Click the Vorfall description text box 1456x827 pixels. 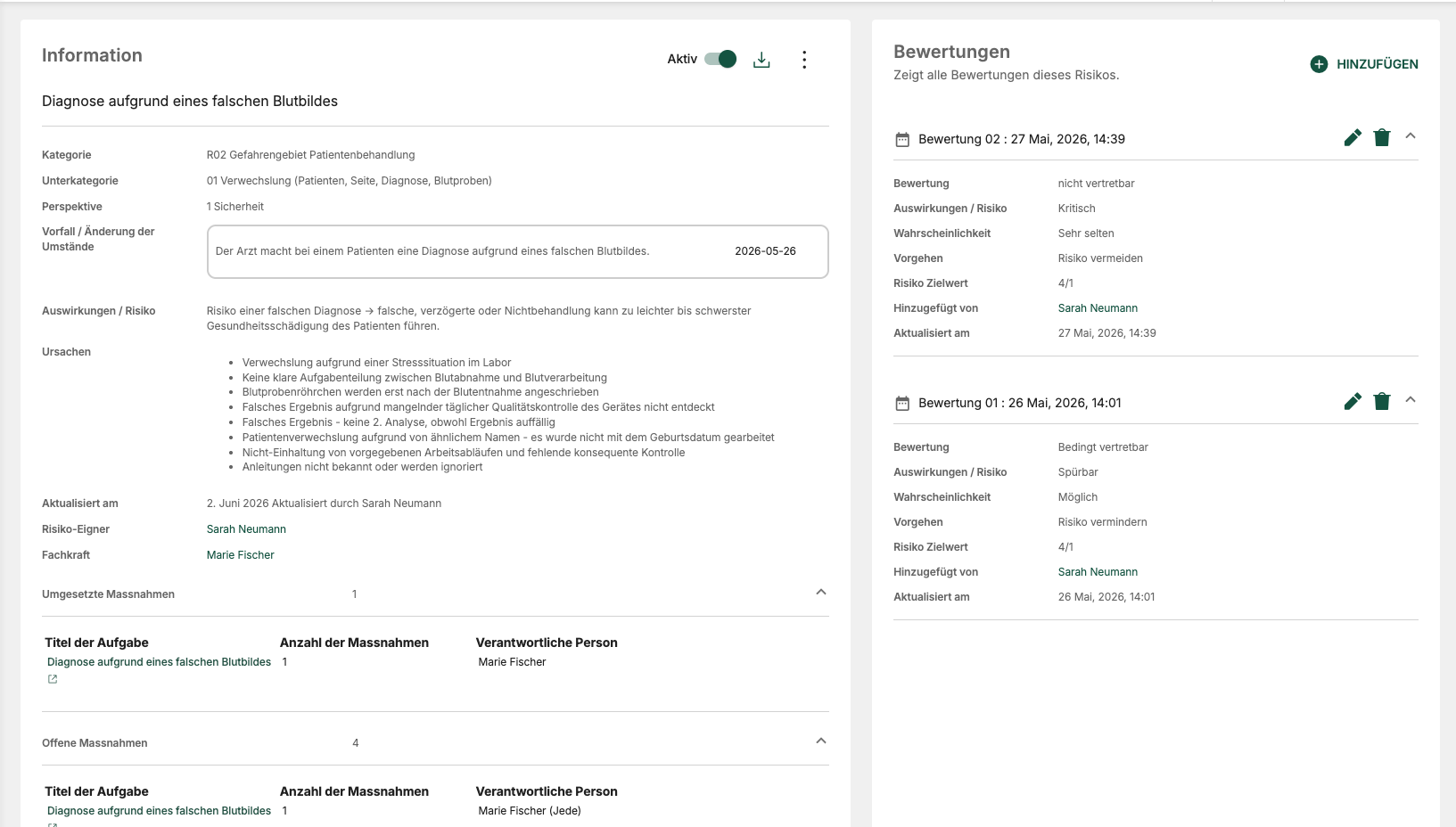coord(517,251)
